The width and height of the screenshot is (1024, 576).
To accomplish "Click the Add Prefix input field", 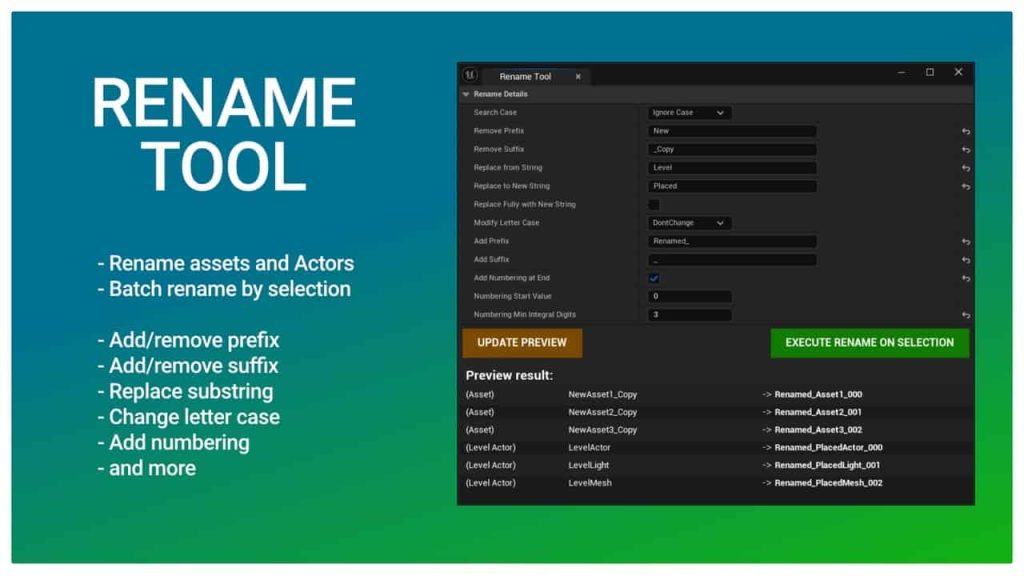I will (732, 241).
